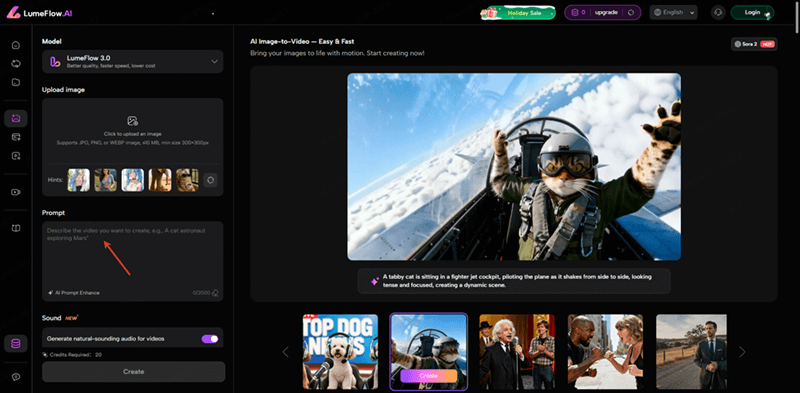800x393 pixels.
Task: Click the refresh credits icon in header
Action: pos(631,12)
